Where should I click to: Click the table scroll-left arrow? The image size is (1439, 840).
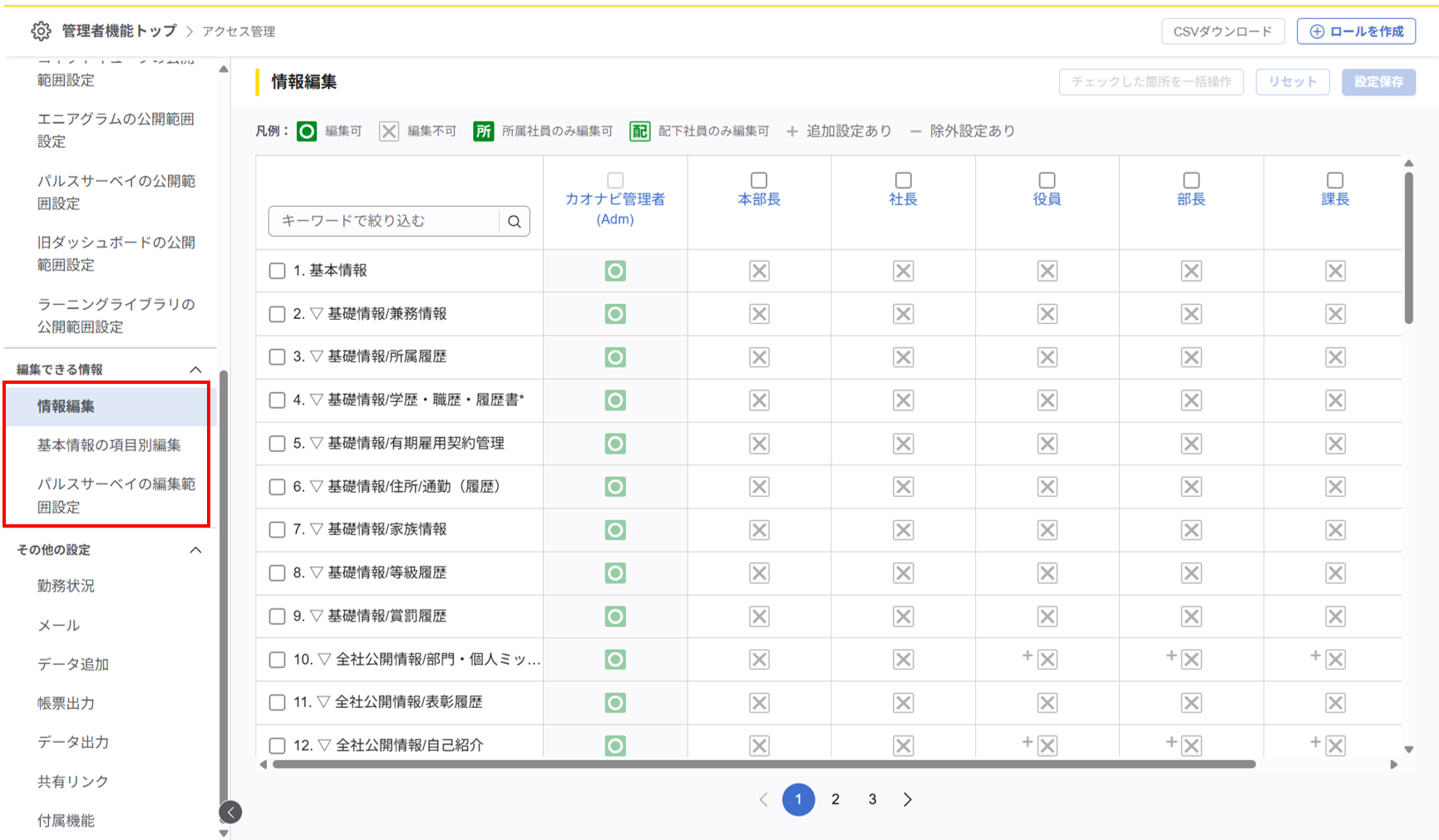pos(264,764)
